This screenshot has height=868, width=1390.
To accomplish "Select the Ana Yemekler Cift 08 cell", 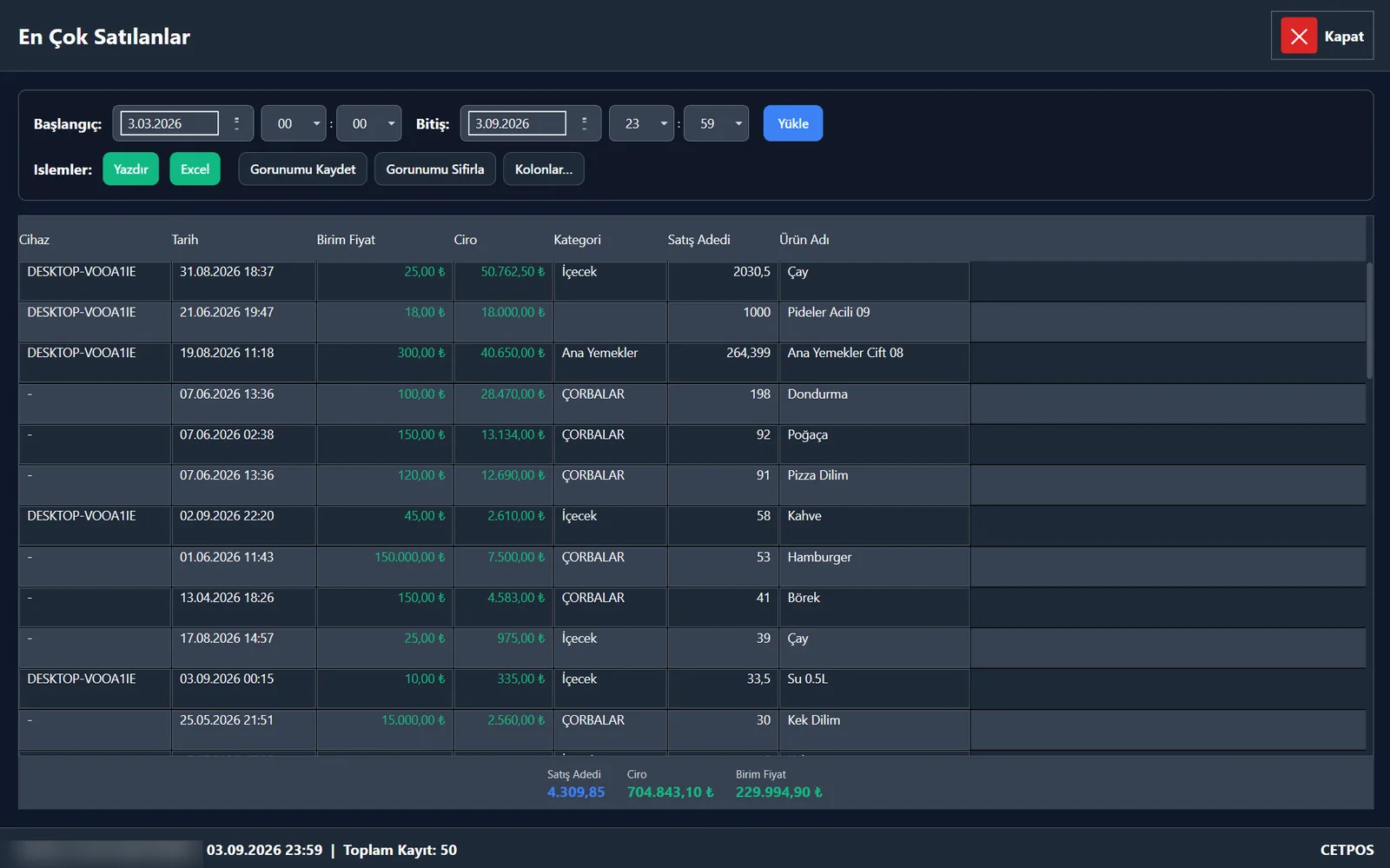I will click(x=874, y=362).
